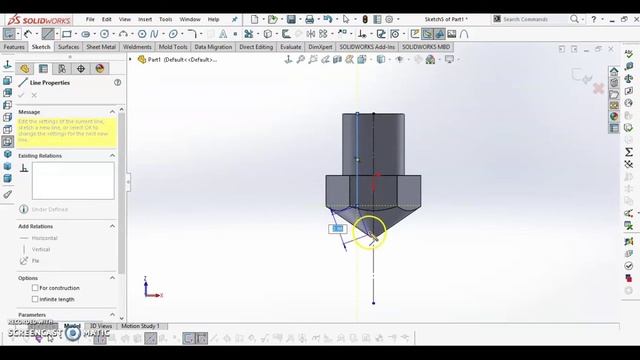
Task: Select the Arc sketch tool
Action: [x=123, y=34]
